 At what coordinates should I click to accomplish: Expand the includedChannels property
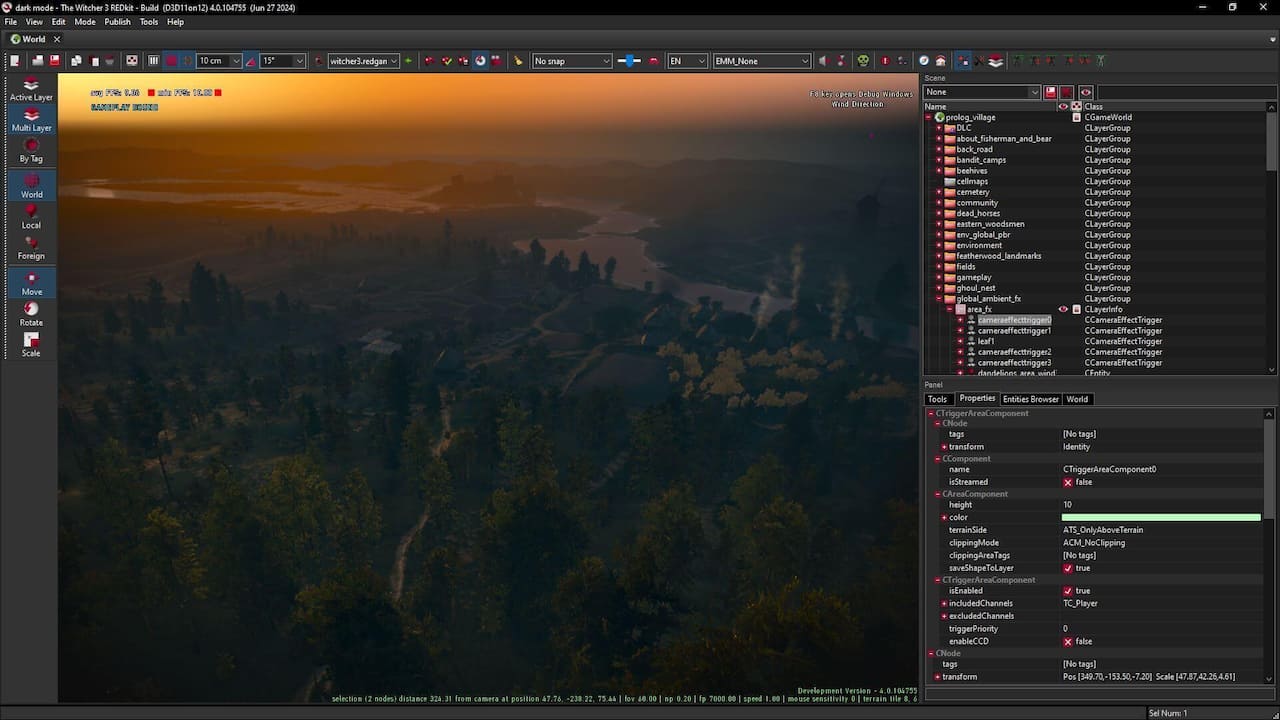[x=944, y=604]
